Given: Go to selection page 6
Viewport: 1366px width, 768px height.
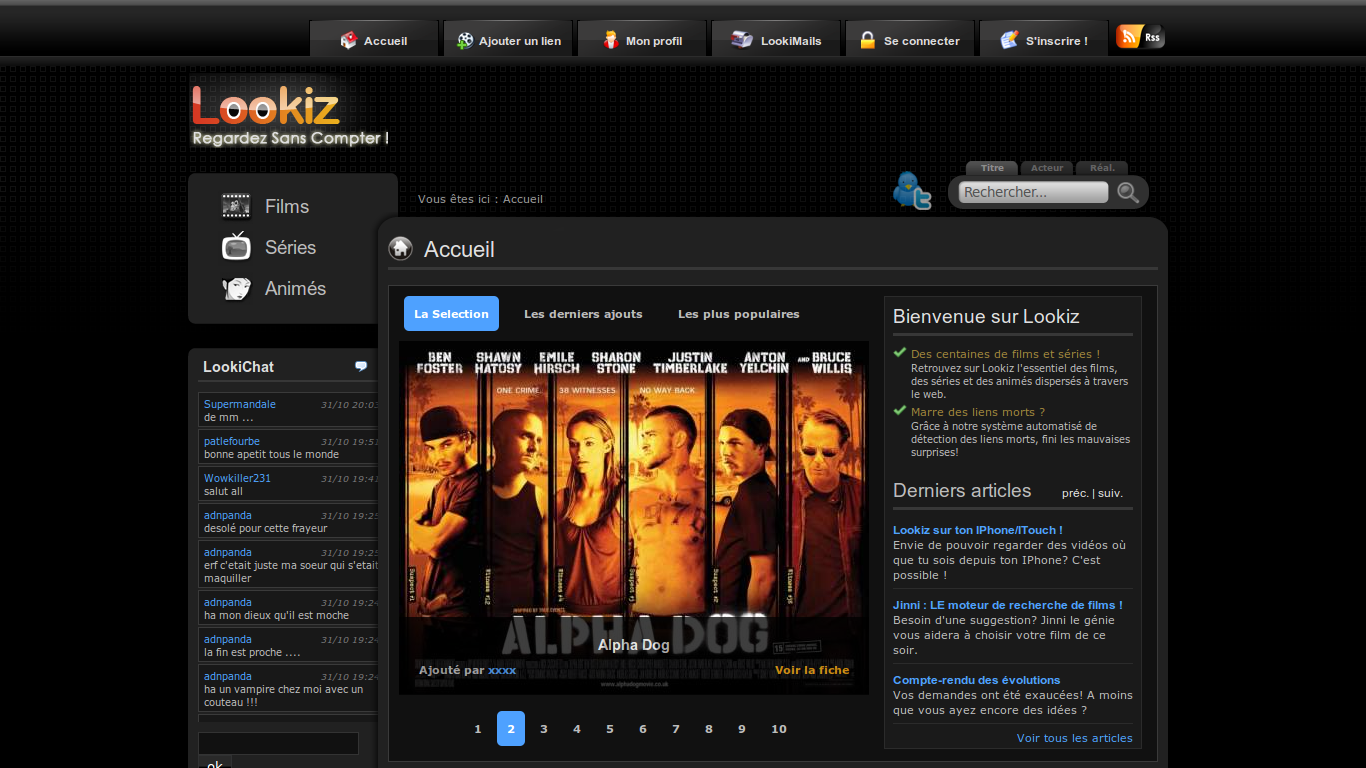Looking at the screenshot, I should point(643,729).
